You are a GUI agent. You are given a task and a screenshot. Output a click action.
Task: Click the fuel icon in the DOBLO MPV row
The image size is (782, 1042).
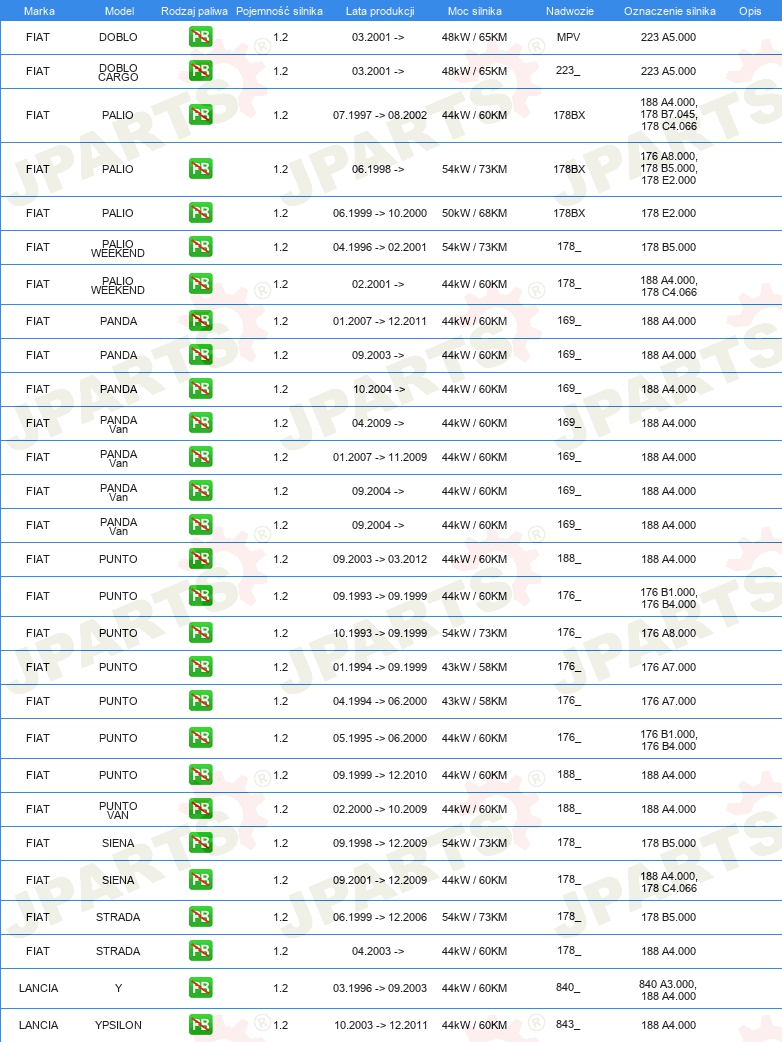pyautogui.click(x=201, y=37)
